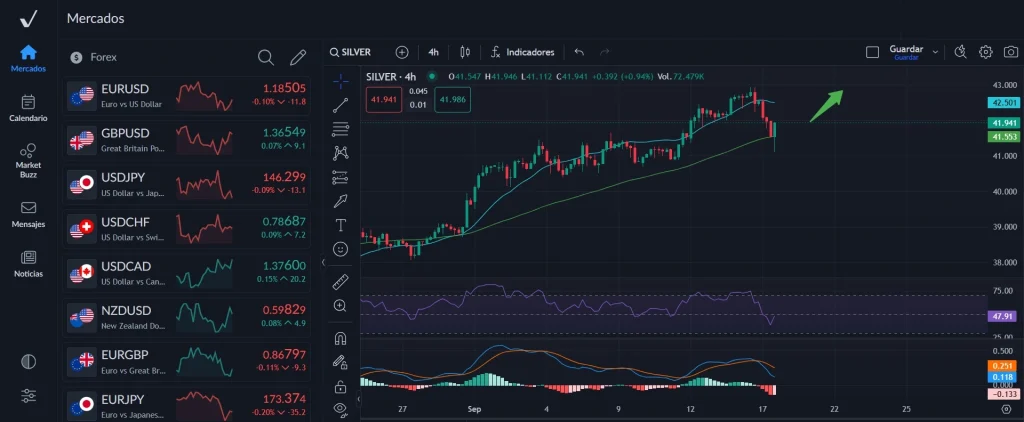1024x422 pixels.
Task: Open the Market Buzz section
Action: (x=28, y=161)
